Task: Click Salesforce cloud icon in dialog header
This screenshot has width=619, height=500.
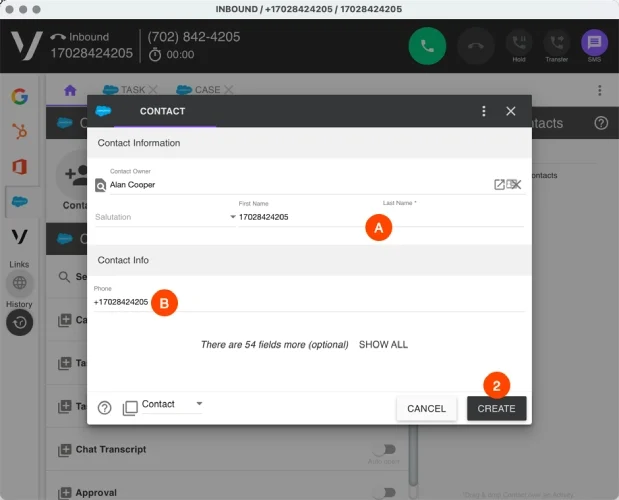Action: 103,111
